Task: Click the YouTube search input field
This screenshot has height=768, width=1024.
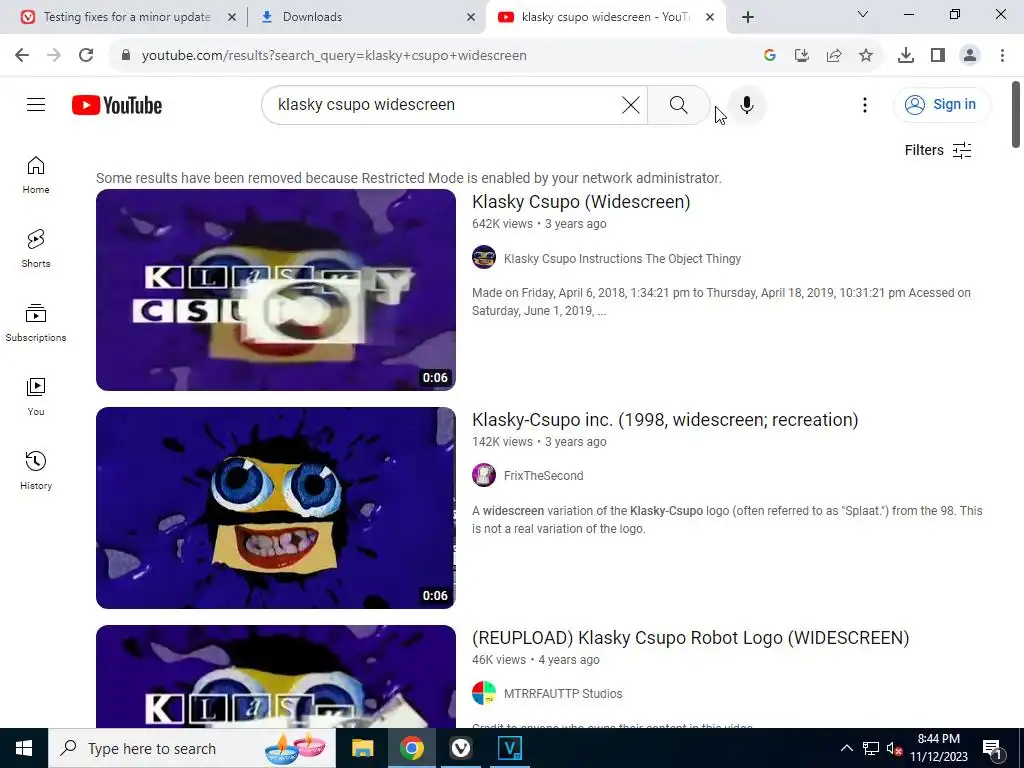Action: click(444, 104)
